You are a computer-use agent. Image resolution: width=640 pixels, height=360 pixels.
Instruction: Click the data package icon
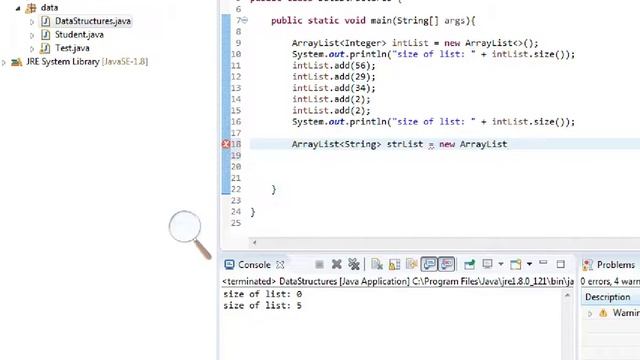point(31,8)
